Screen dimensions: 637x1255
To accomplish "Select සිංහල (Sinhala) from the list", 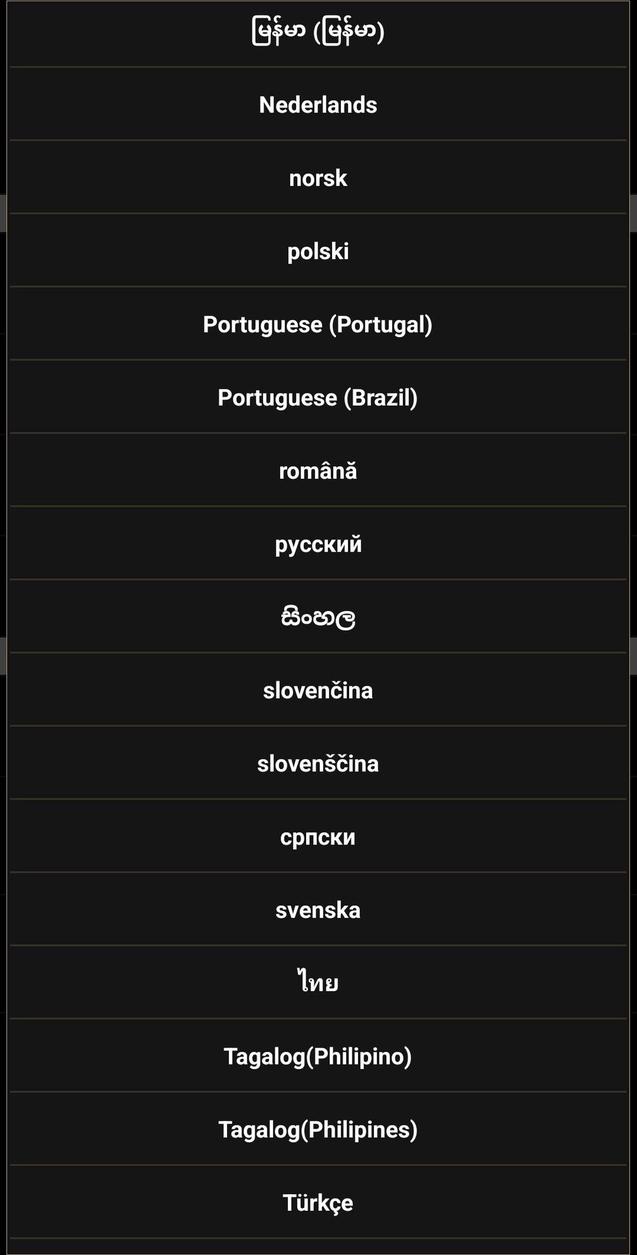I will pyautogui.click(x=318, y=616).
